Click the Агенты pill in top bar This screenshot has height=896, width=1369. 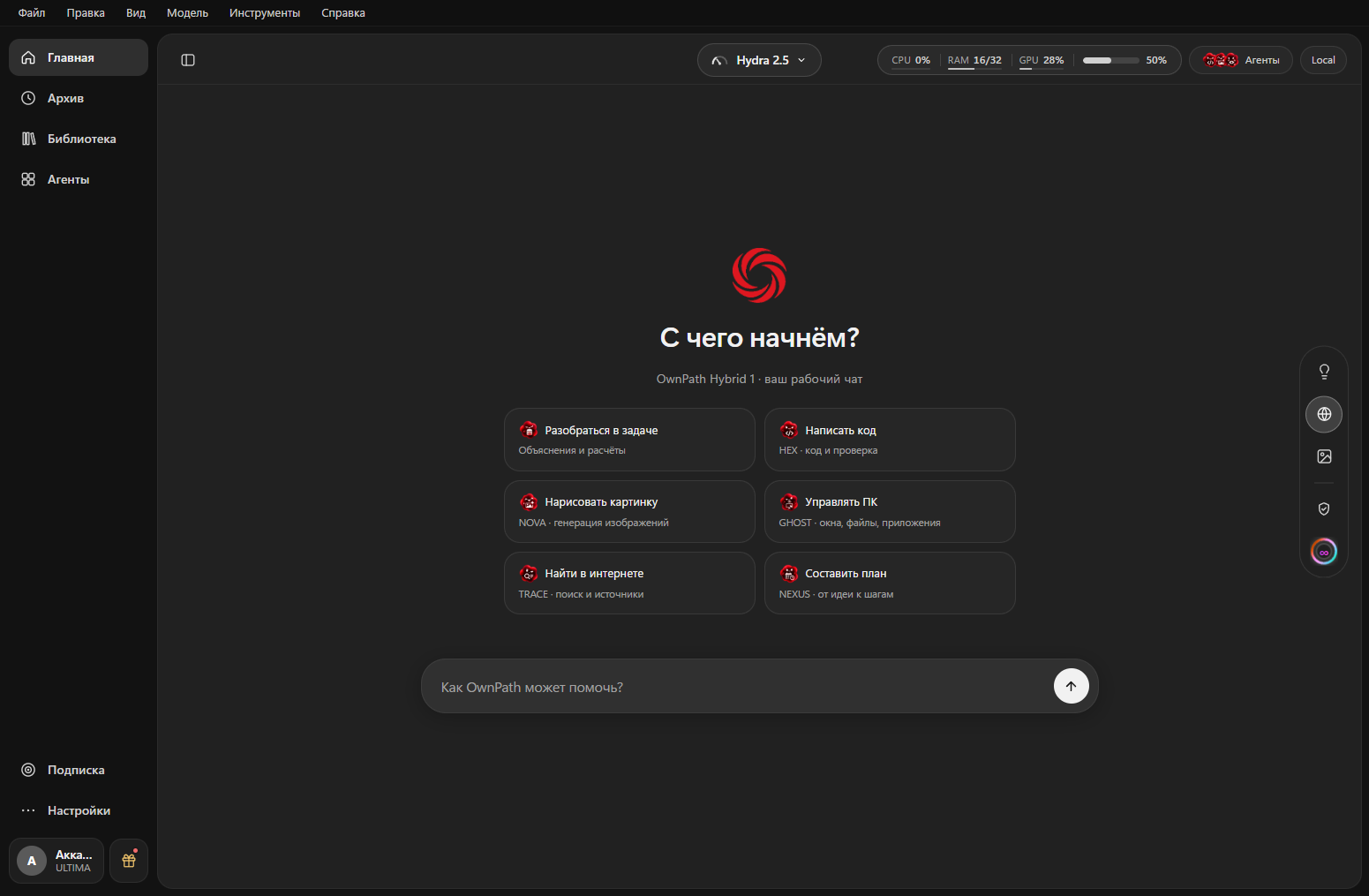tap(1241, 60)
